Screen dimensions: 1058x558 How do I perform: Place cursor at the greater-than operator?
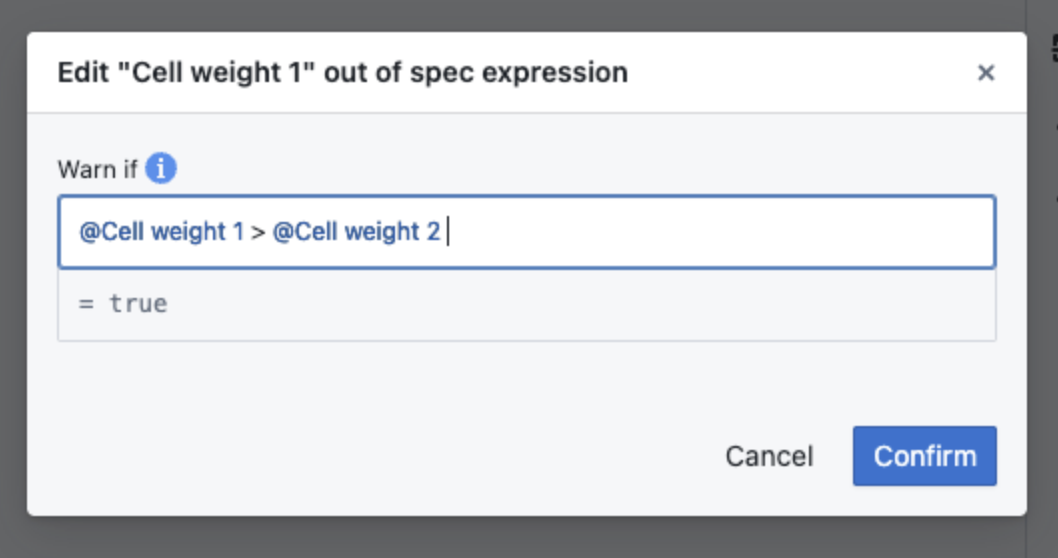tap(258, 232)
